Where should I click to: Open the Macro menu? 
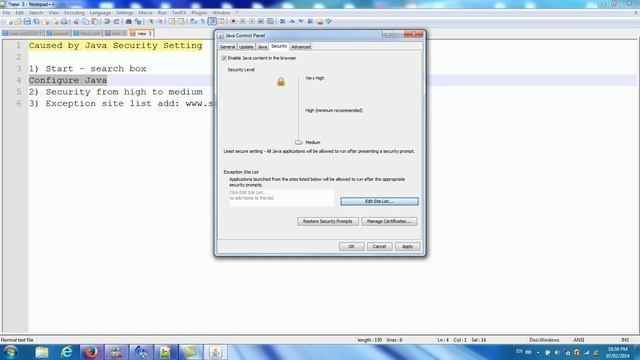145,13
